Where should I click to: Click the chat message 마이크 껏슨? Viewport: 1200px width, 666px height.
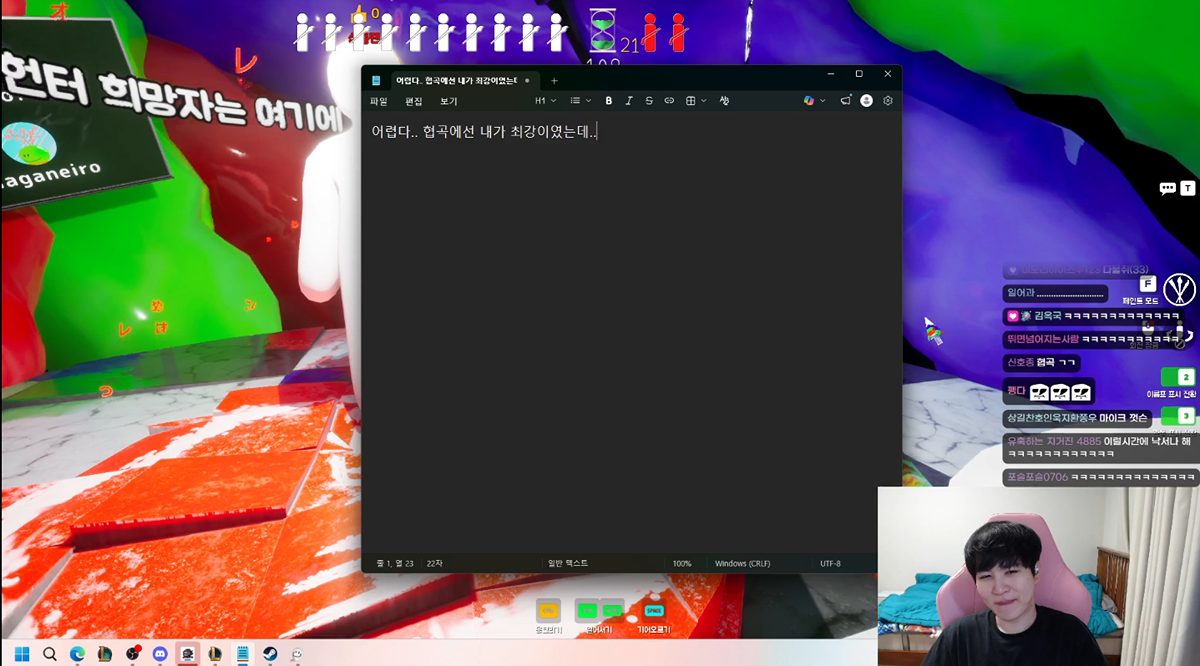[x=1076, y=417]
